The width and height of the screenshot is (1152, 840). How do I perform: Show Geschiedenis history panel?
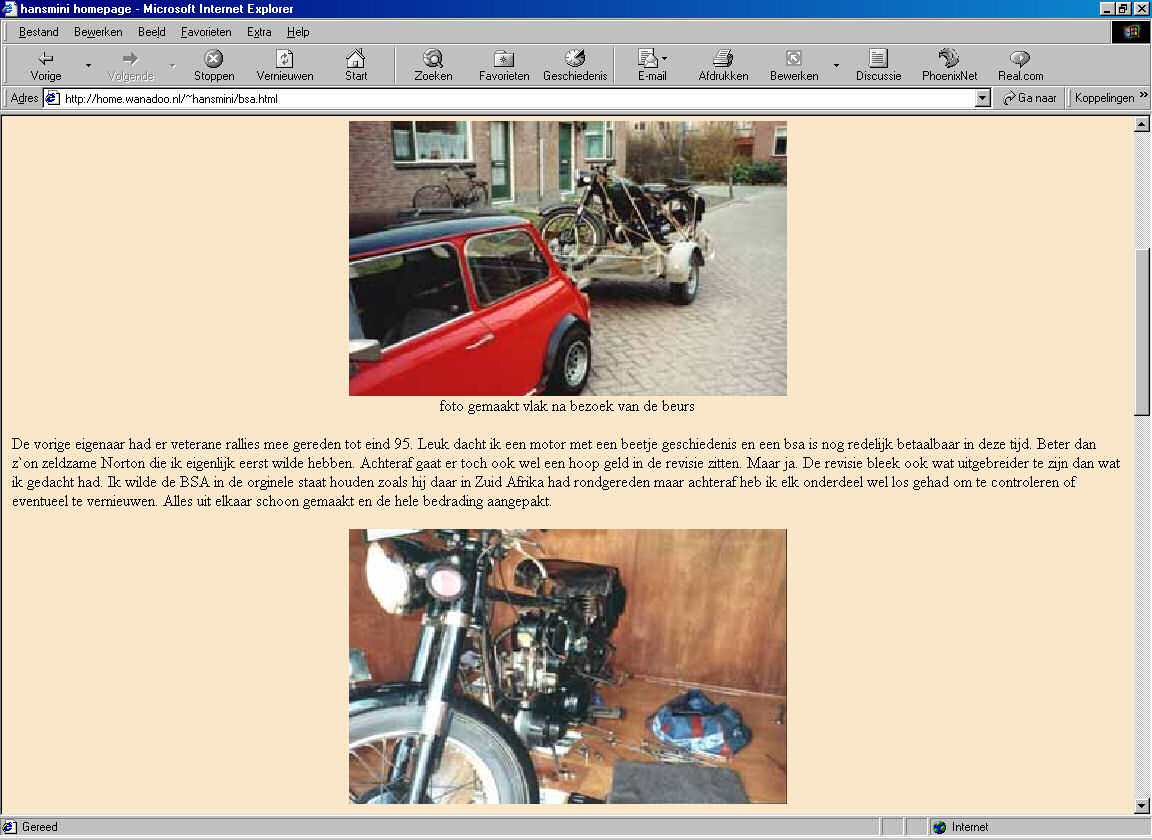click(575, 59)
